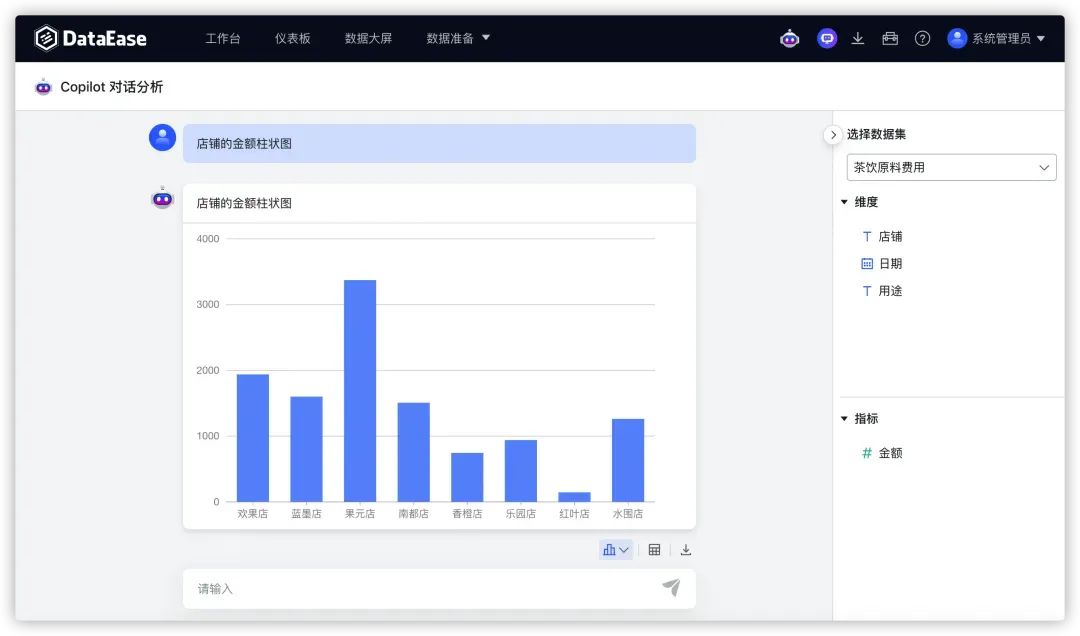Collapse the dataset side panel arrow
The width and height of the screenshot is (1080, 636).
tap(833, 134)
